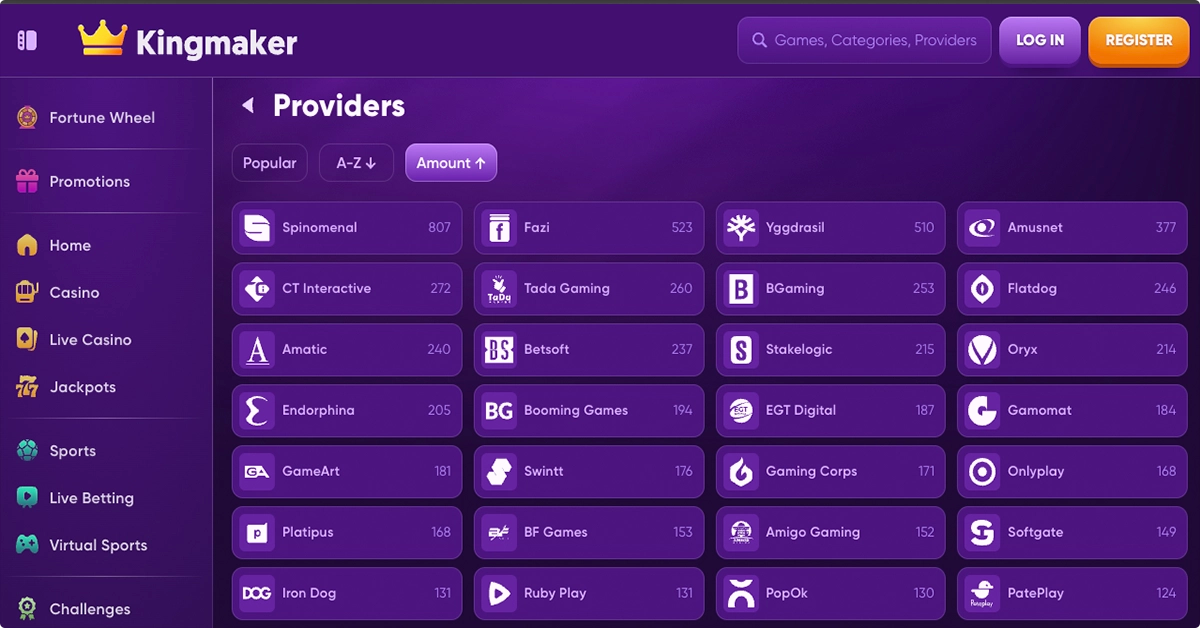Open the Swintt provider card

[x=588, y=471]
